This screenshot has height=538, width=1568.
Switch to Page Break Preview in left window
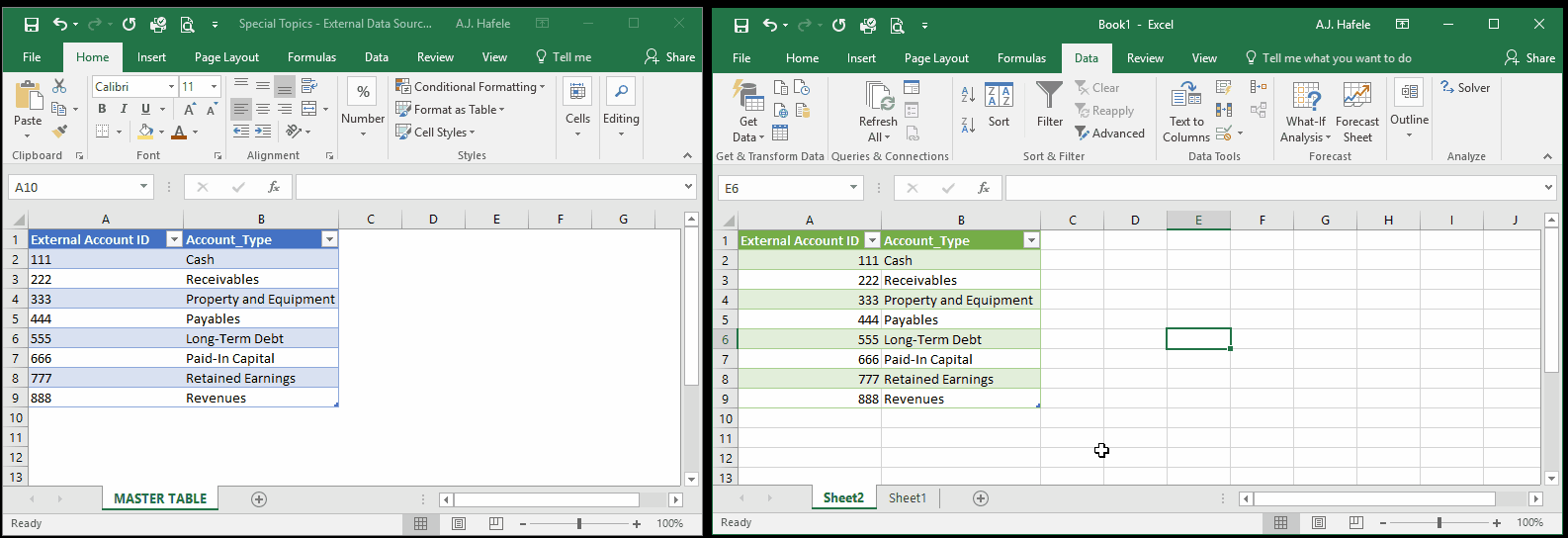click(x=496, y=523)
